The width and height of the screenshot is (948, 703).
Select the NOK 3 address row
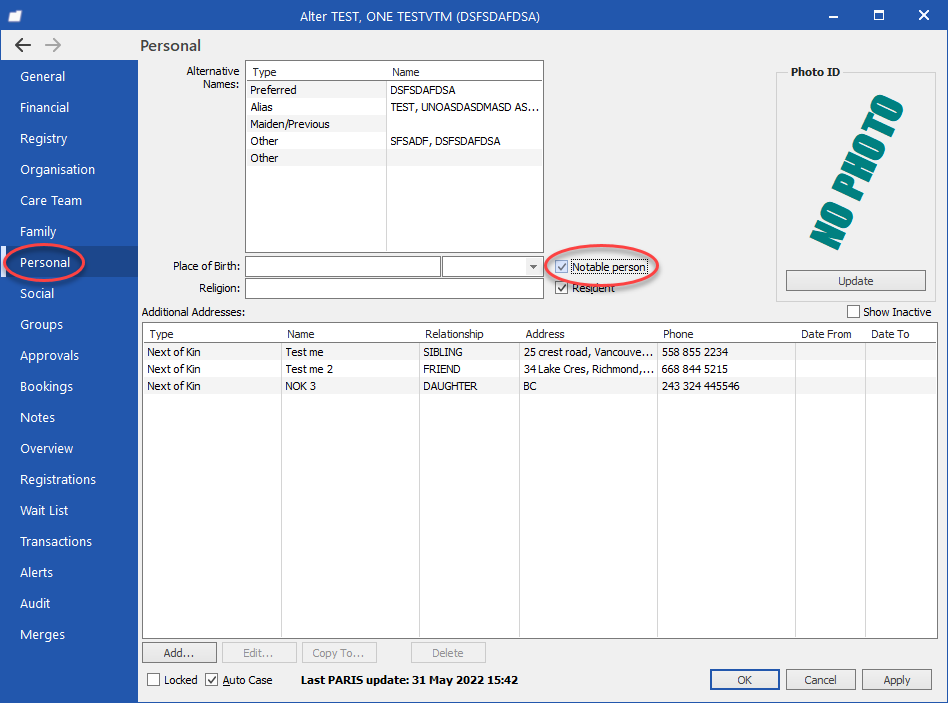point(539,386)
